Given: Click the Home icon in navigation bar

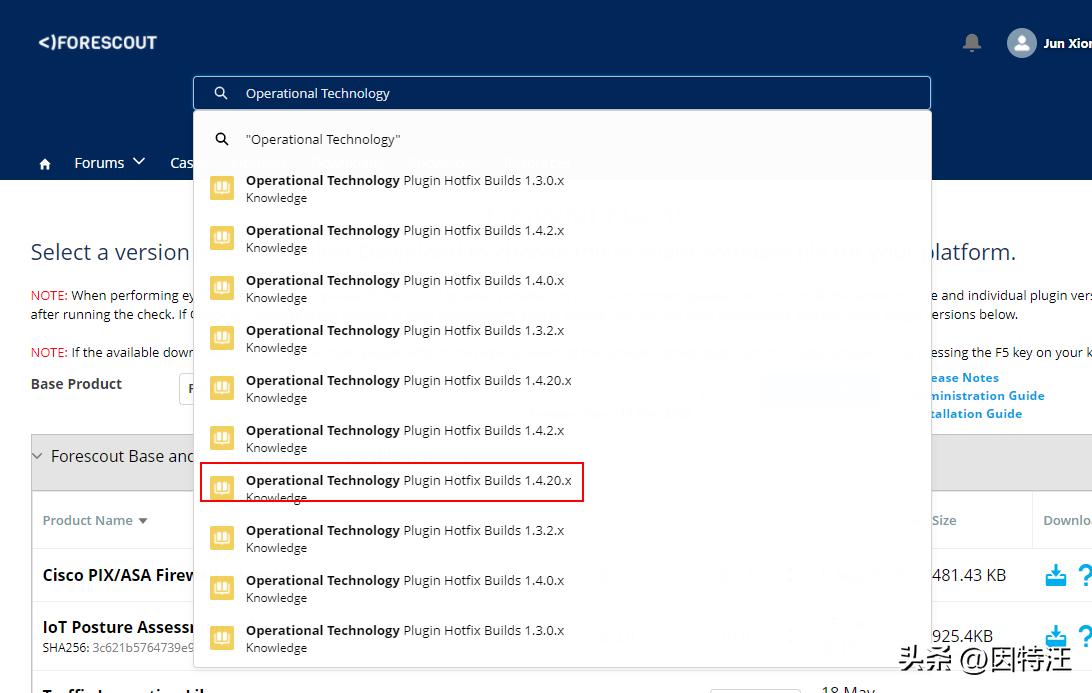Looking at the screenshot, I should (45, 164).
